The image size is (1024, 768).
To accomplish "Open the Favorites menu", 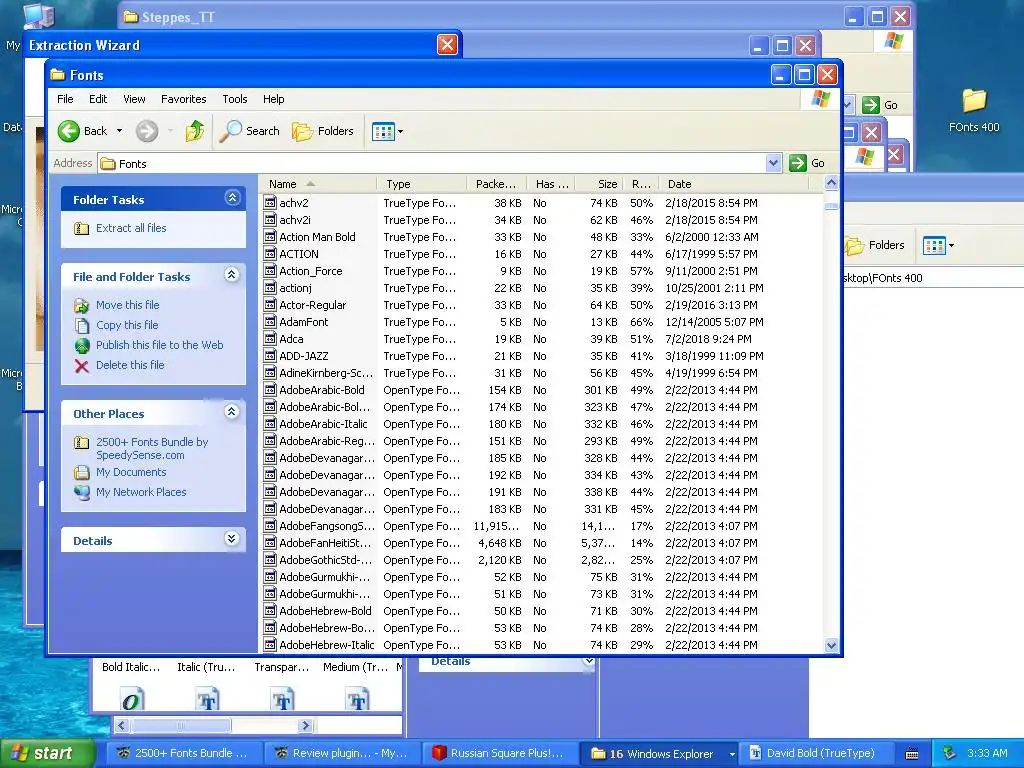I will [x=184, y=99].
